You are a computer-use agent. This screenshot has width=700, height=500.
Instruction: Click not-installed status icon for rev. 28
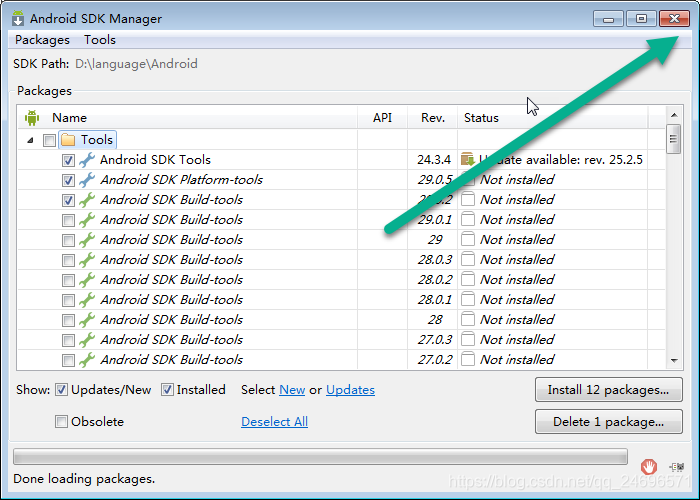coord(467,319)
